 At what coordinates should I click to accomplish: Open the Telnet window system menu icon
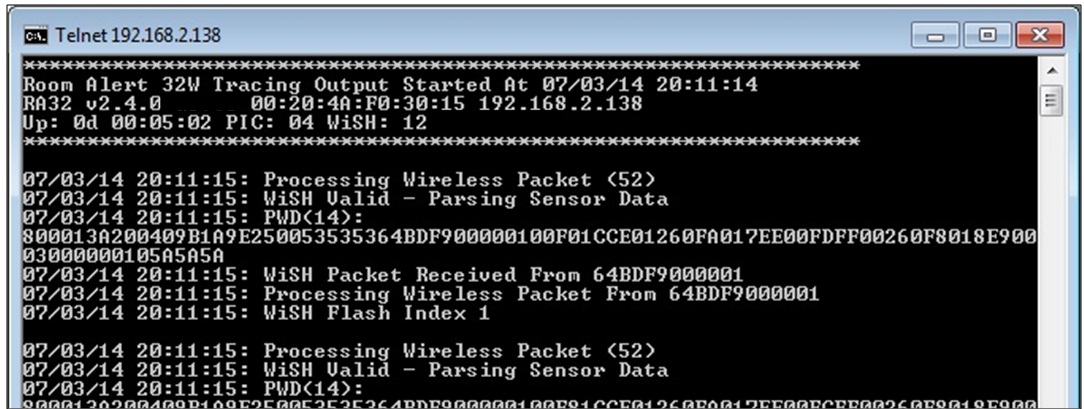click(x=35, y=36)
